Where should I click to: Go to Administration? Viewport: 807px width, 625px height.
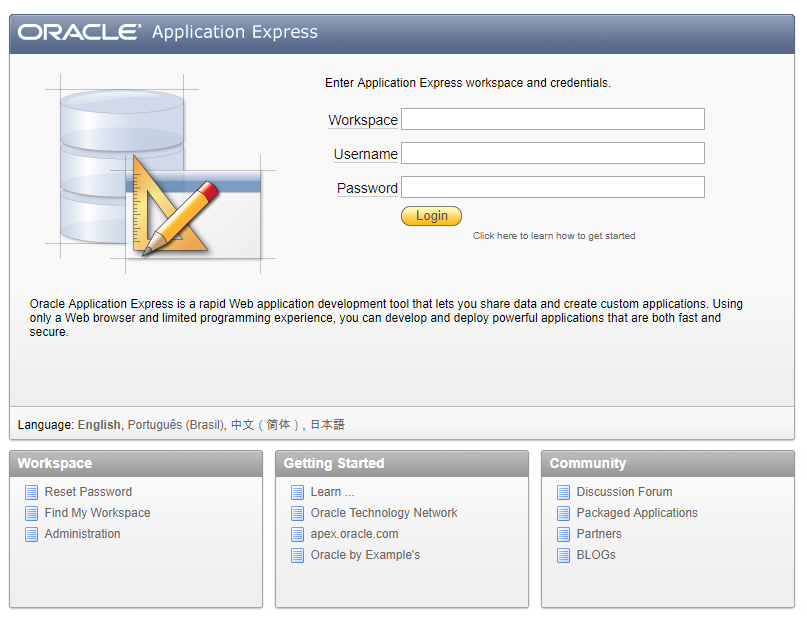point(82,534)
